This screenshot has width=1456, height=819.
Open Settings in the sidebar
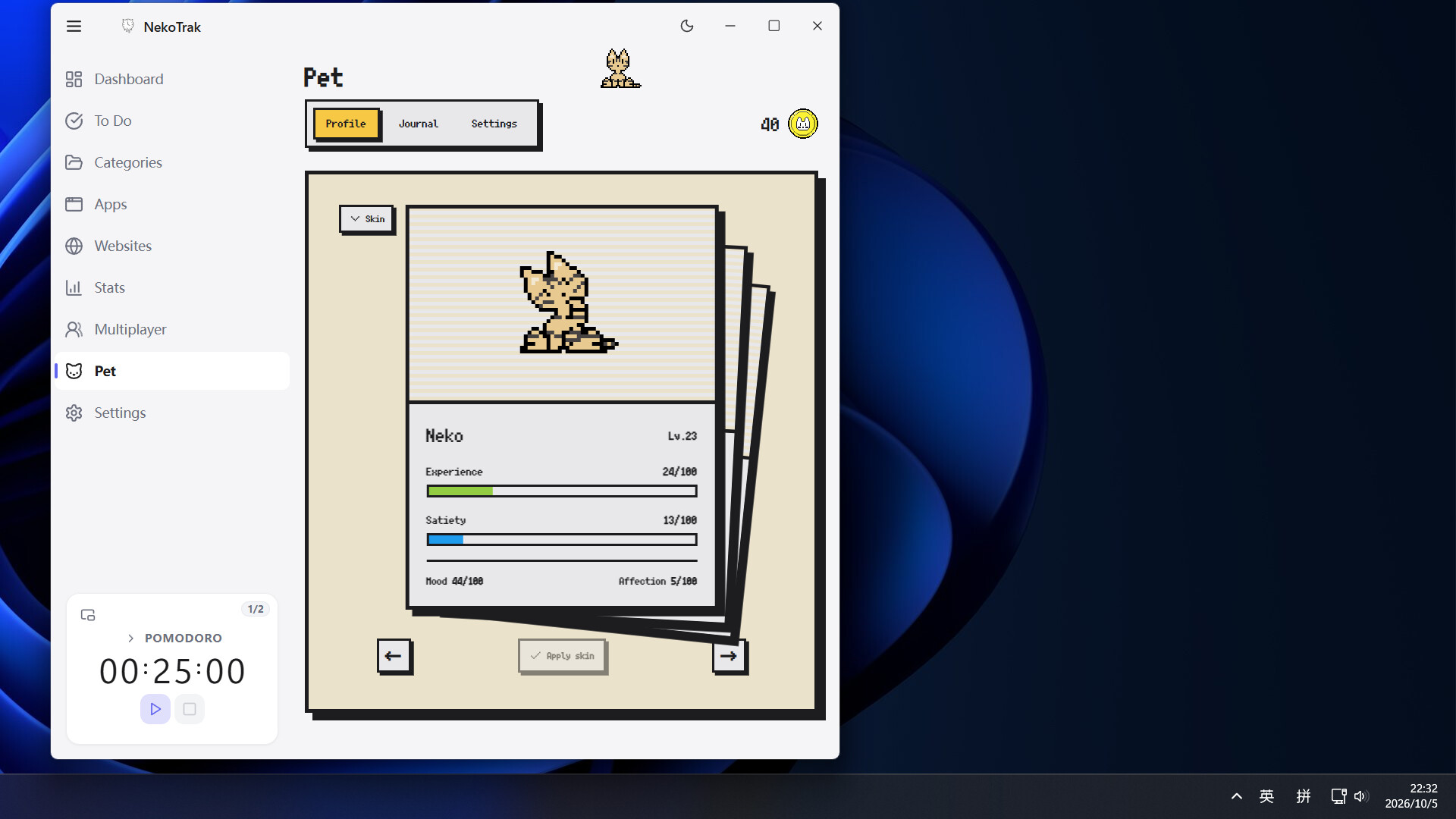tap(172, 413)
